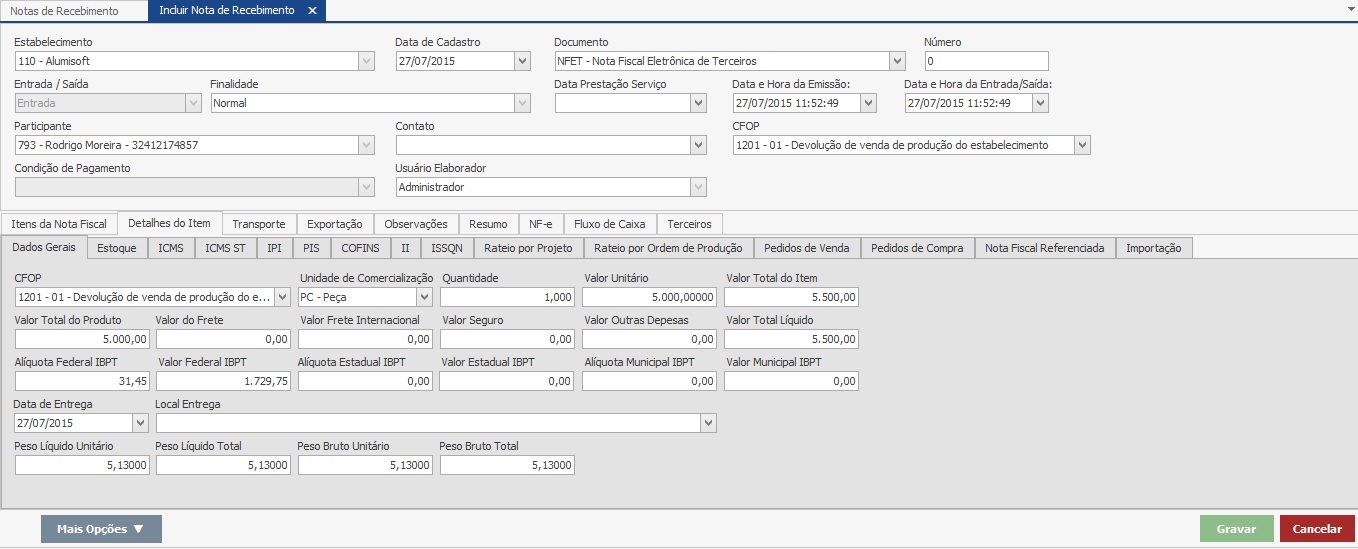Viewport: 1358px width, 549px height.
Task: Open the tab list arrow at top right
Action: [x=1350, y=6]
